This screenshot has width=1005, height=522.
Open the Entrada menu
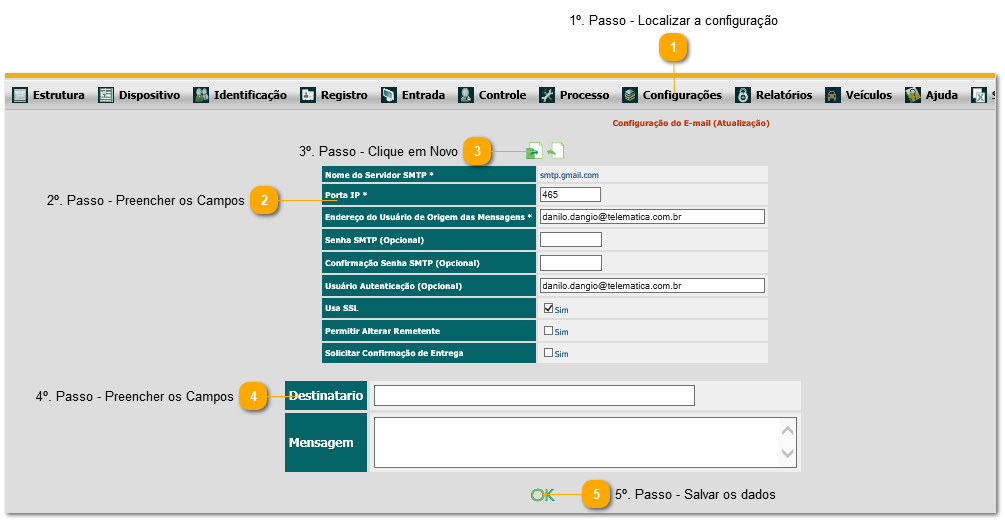pos(413,95)
